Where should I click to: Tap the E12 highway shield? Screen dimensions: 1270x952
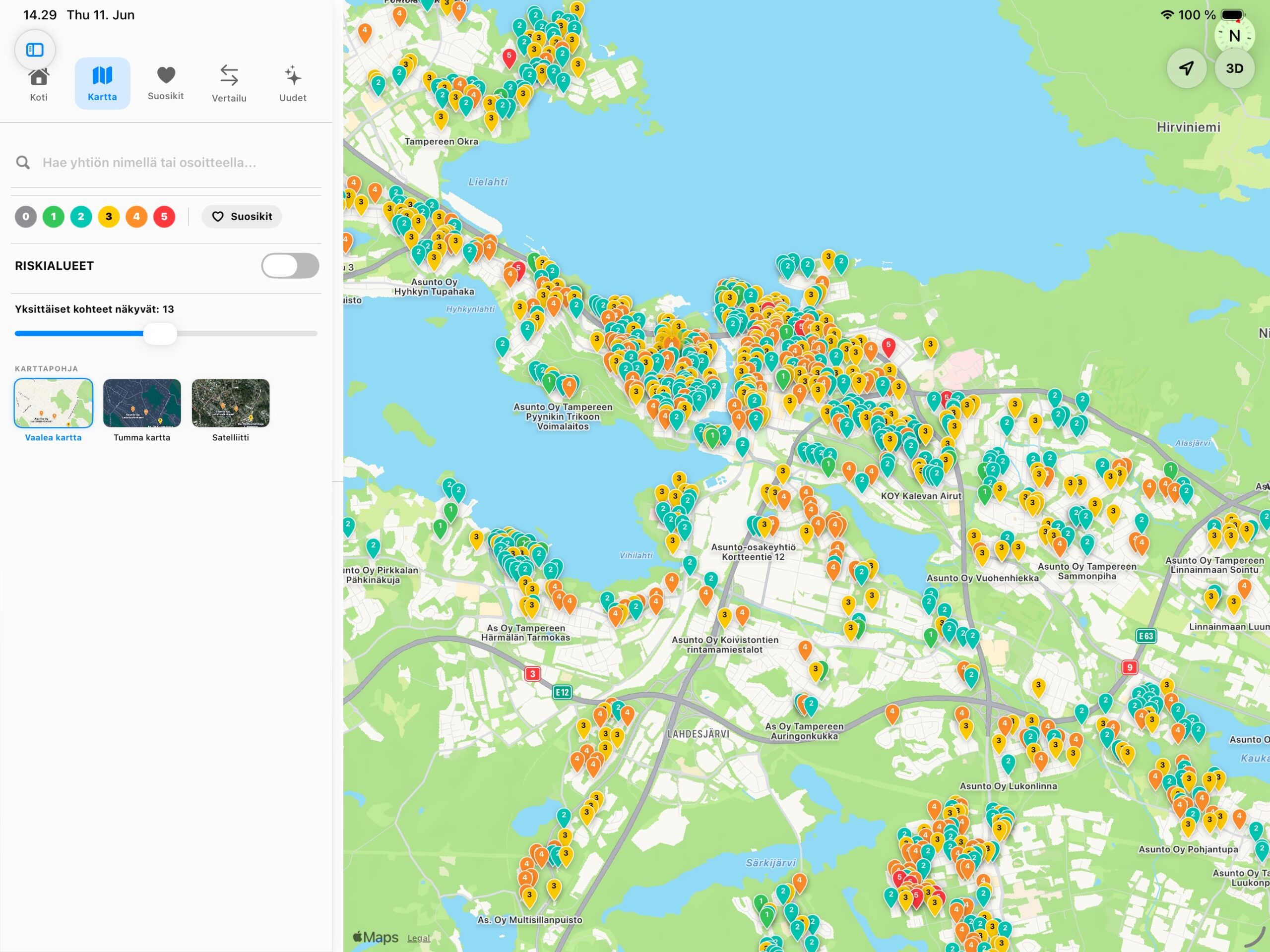point(563,693)
